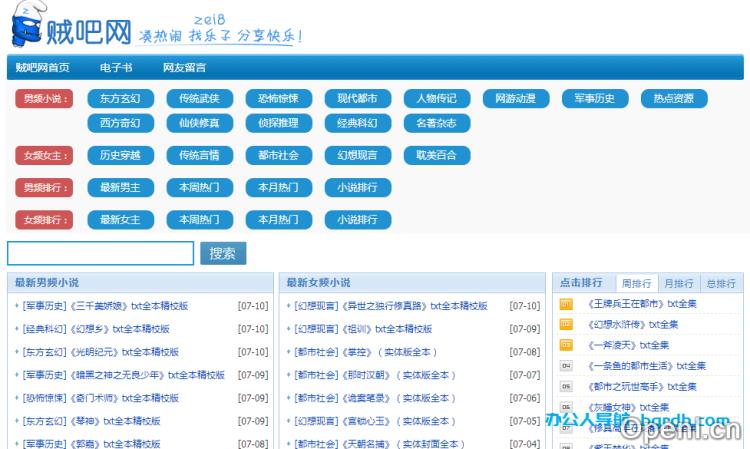Switch to the 总排行 tab
This screenshot has width=750, height=449.
pos(721,283)
